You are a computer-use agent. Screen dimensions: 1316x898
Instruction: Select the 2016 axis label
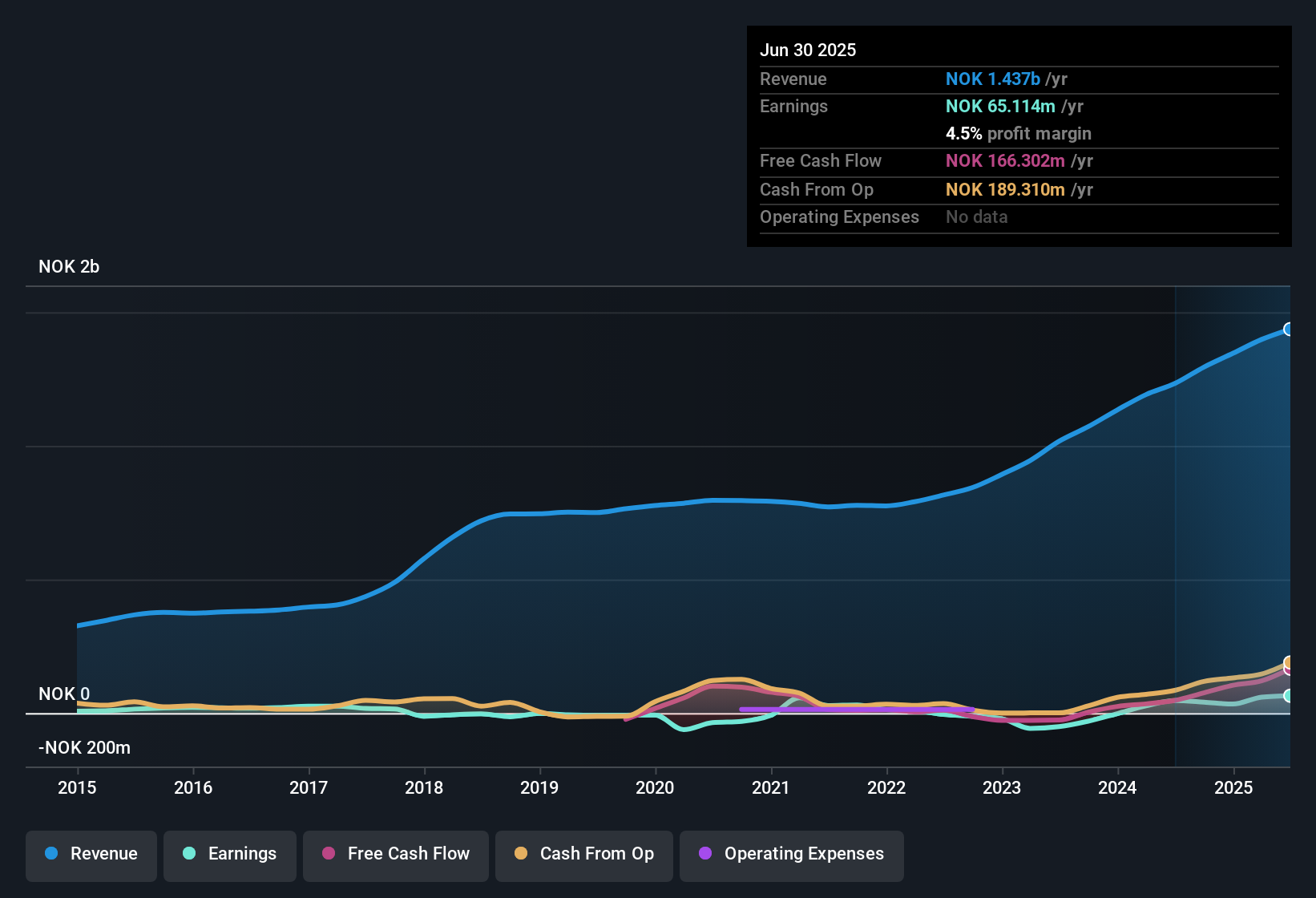click(193, 787)
